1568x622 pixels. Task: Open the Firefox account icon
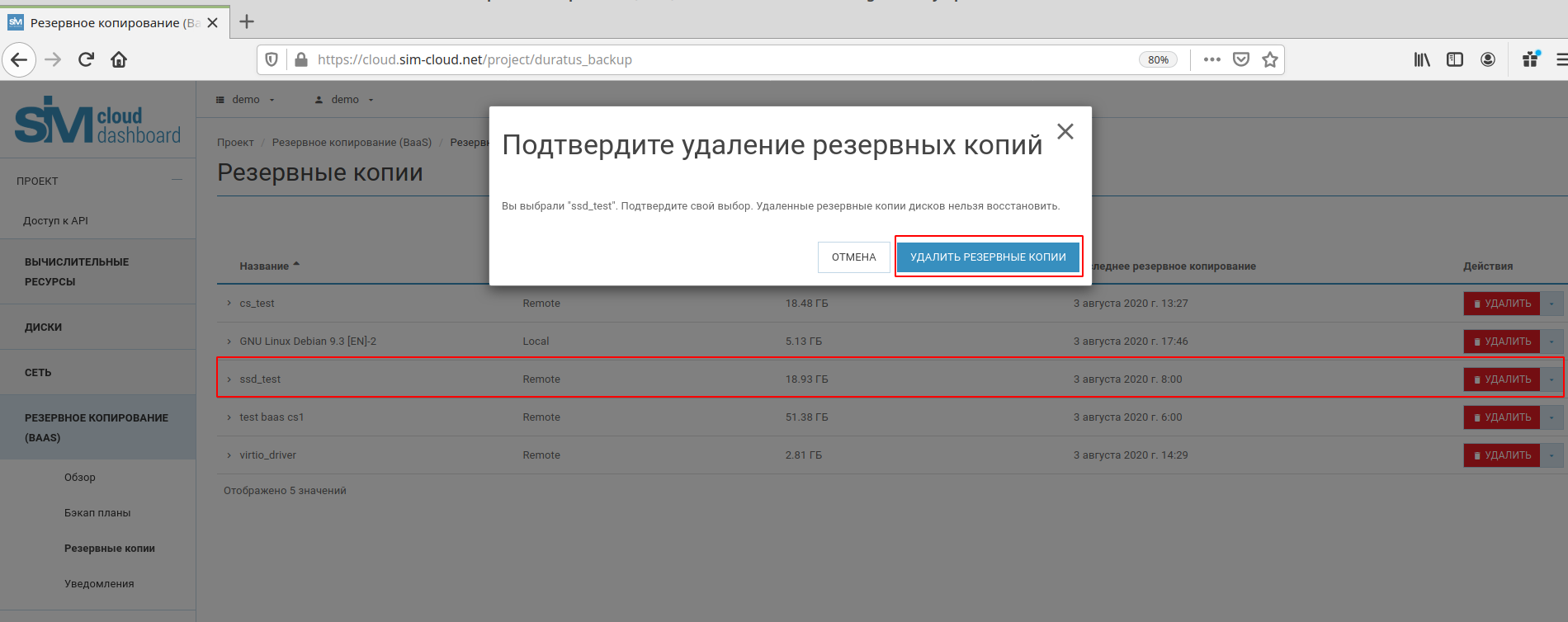1488,59
